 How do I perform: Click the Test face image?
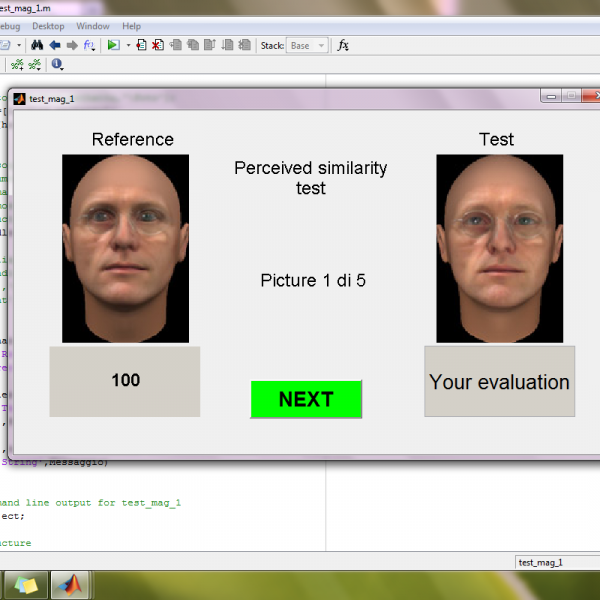(499, 248)
